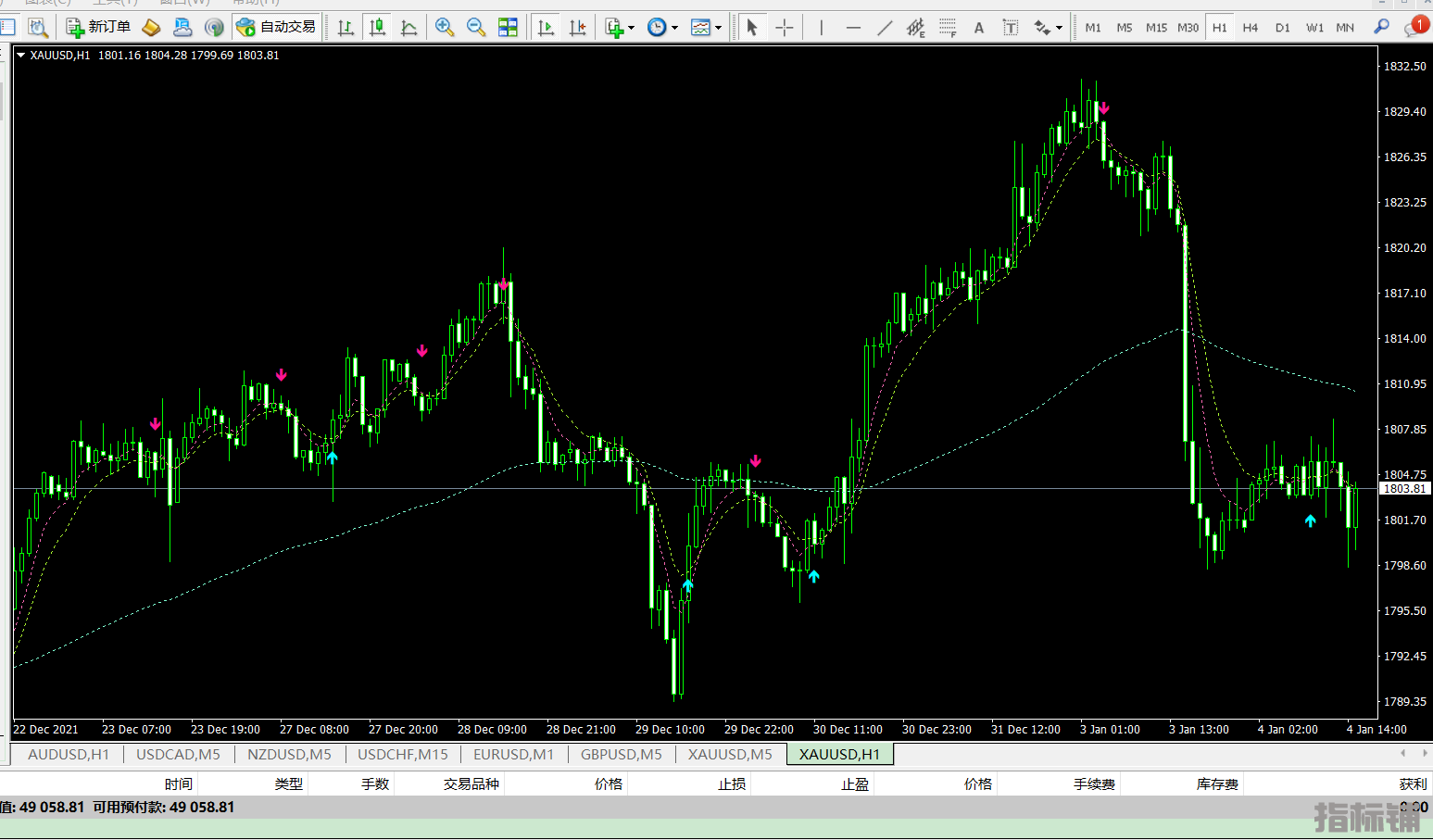This screenshot has height=840, width=1433.
Task: Switch timeframe to M5
Action: pyautogui.click(x=1125, y=27)
